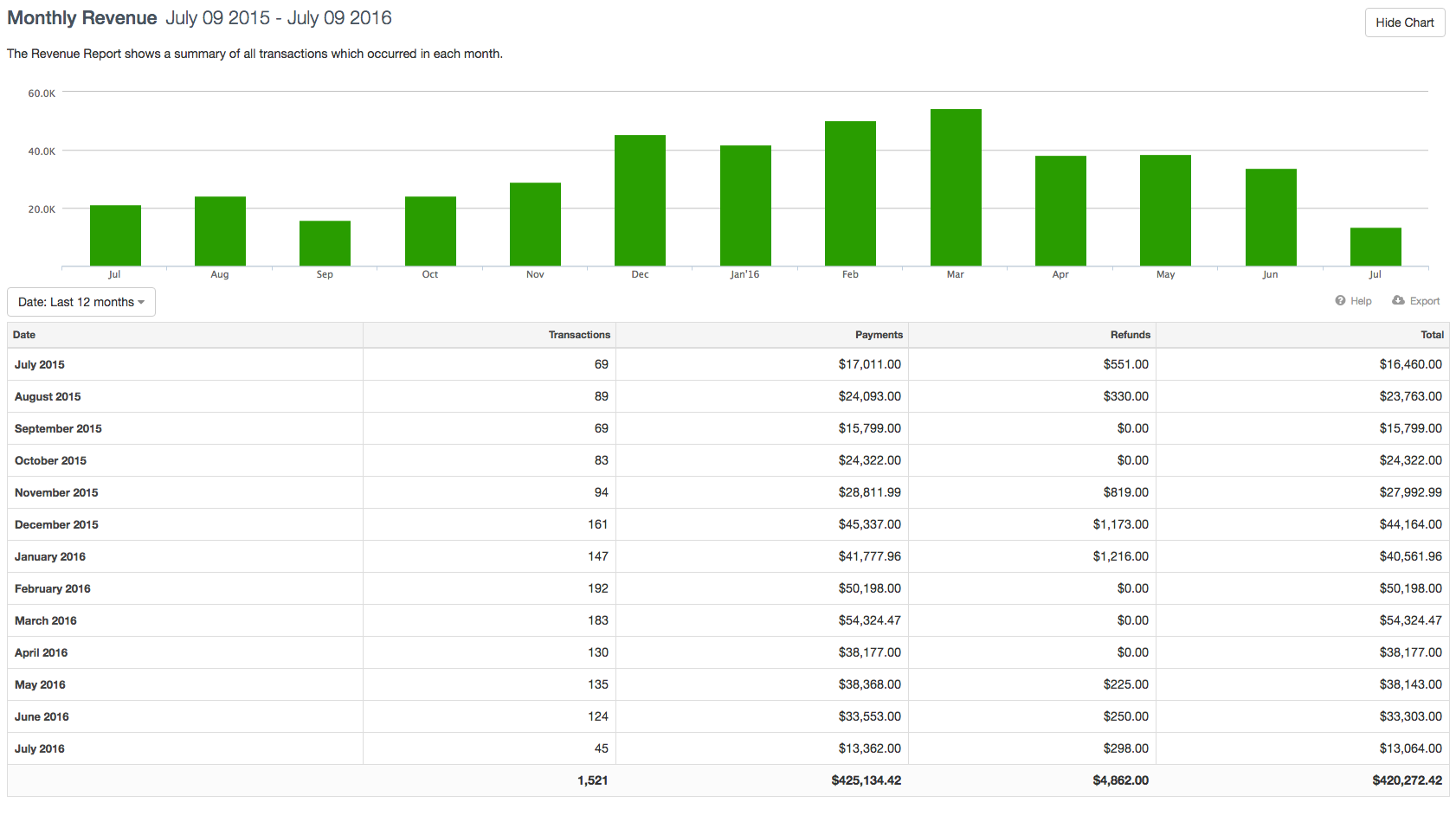The height and width of the screenshot is (815, 1456).
Task: Select the short Jul 2016 bar
Action: point(1375,247)
